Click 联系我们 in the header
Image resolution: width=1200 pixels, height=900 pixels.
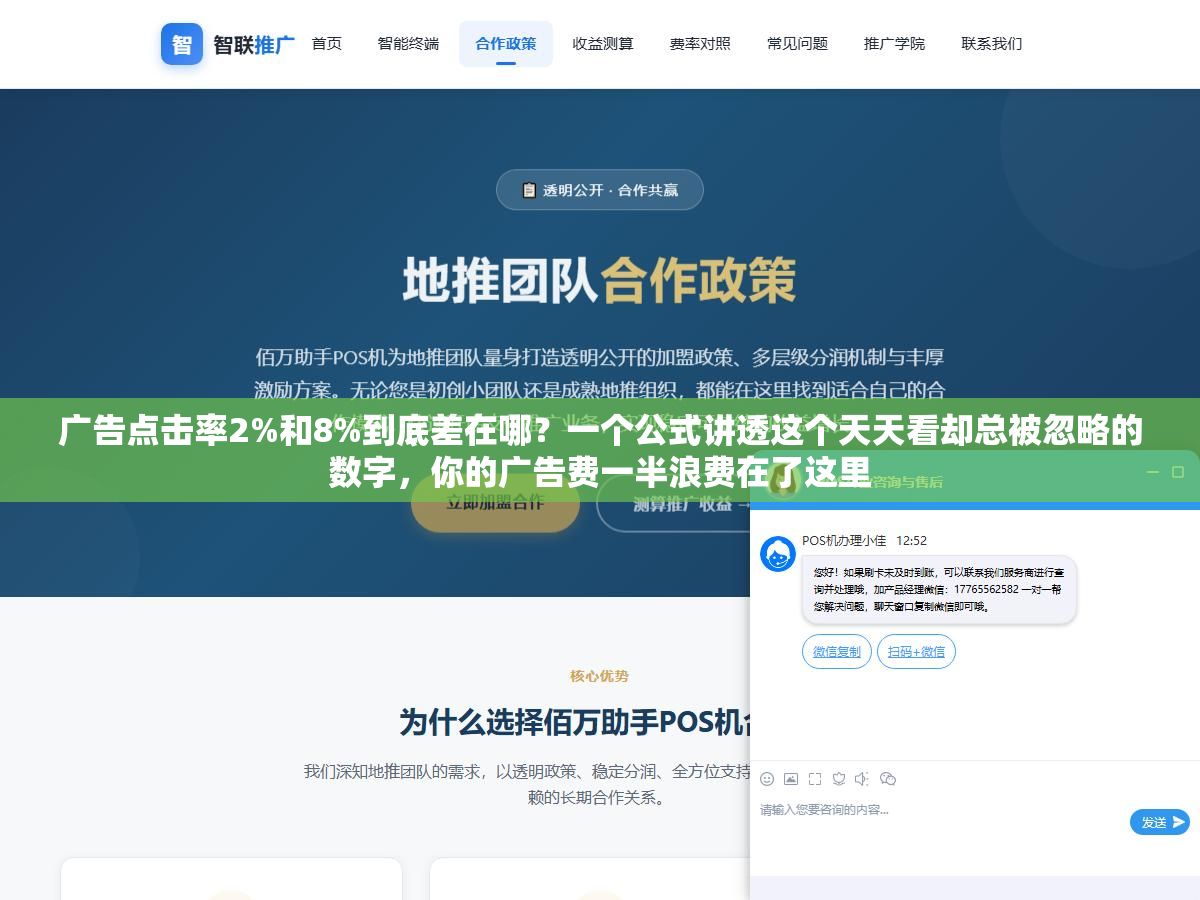[x=992, y=44]
